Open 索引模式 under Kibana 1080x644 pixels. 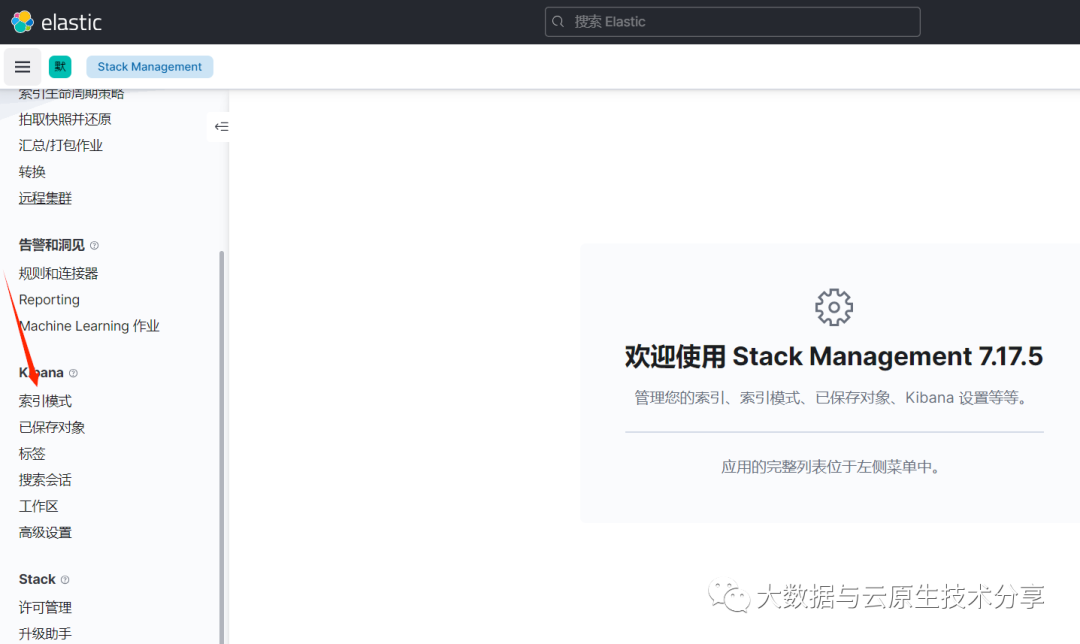(x=45, y=401)
